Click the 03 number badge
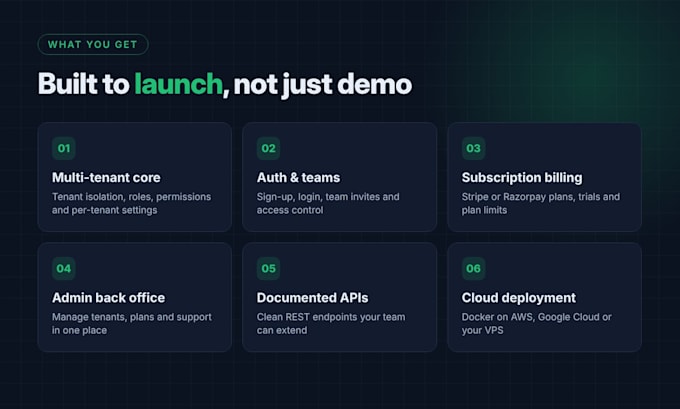Viewport: 680px width, 409px height. coord(473,148)
